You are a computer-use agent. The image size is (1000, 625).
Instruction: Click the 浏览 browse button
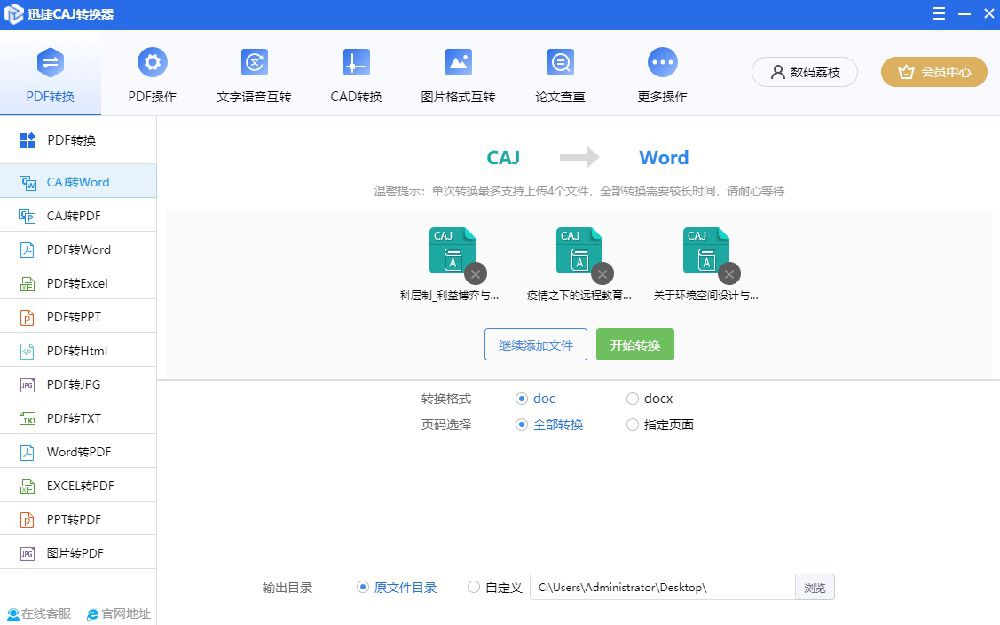coord(814,587)
